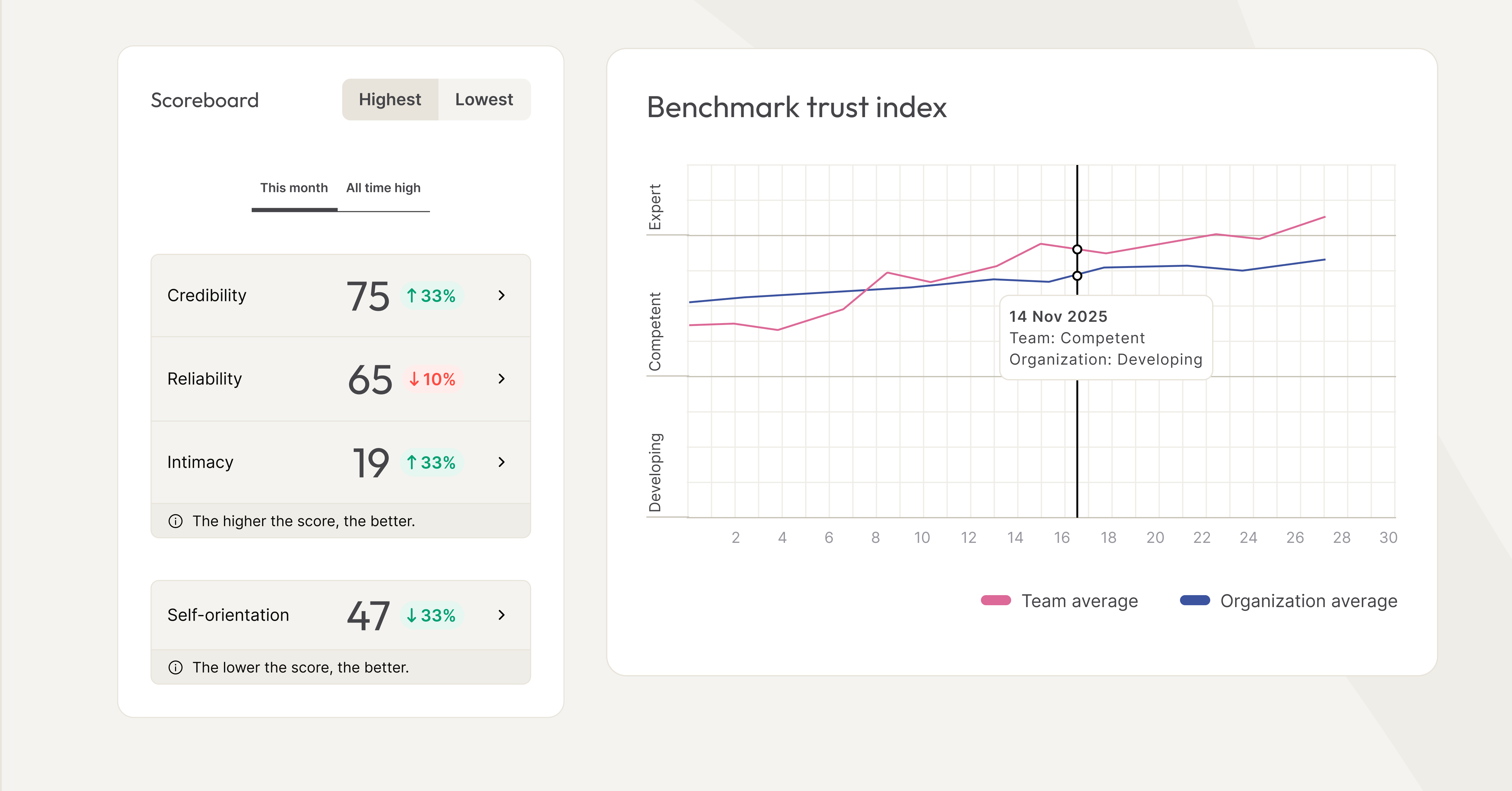Viewport: 1512px width, 791px height.
Task: Click the pink Team average color swatch
Action: pyautogui.click(x=995, y=600)
